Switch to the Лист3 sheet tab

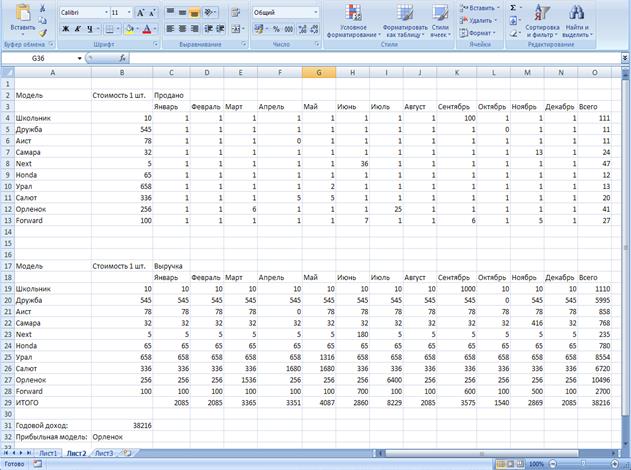(103, 453)
